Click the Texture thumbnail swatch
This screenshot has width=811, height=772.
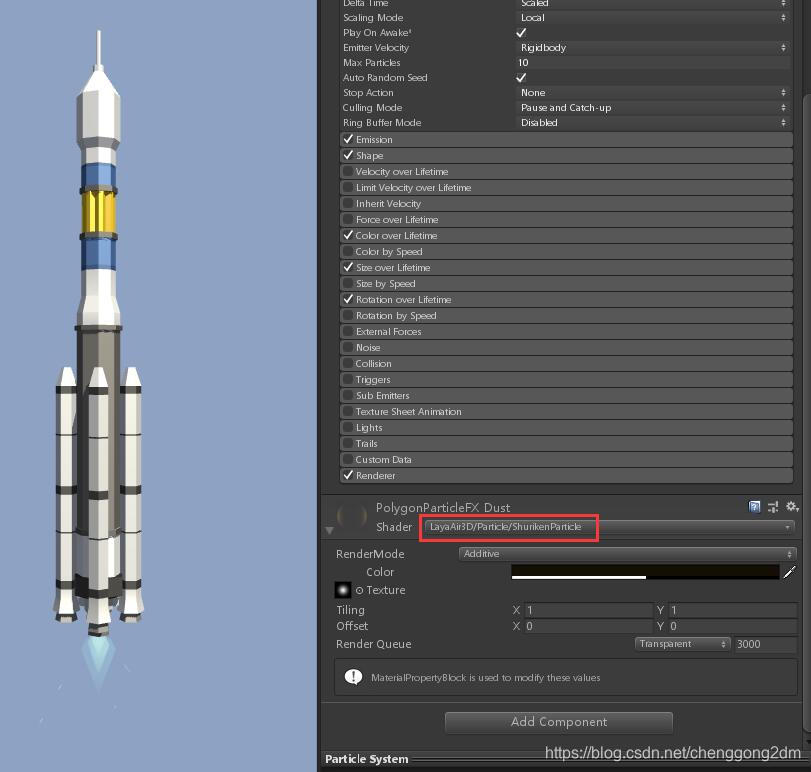343,590
